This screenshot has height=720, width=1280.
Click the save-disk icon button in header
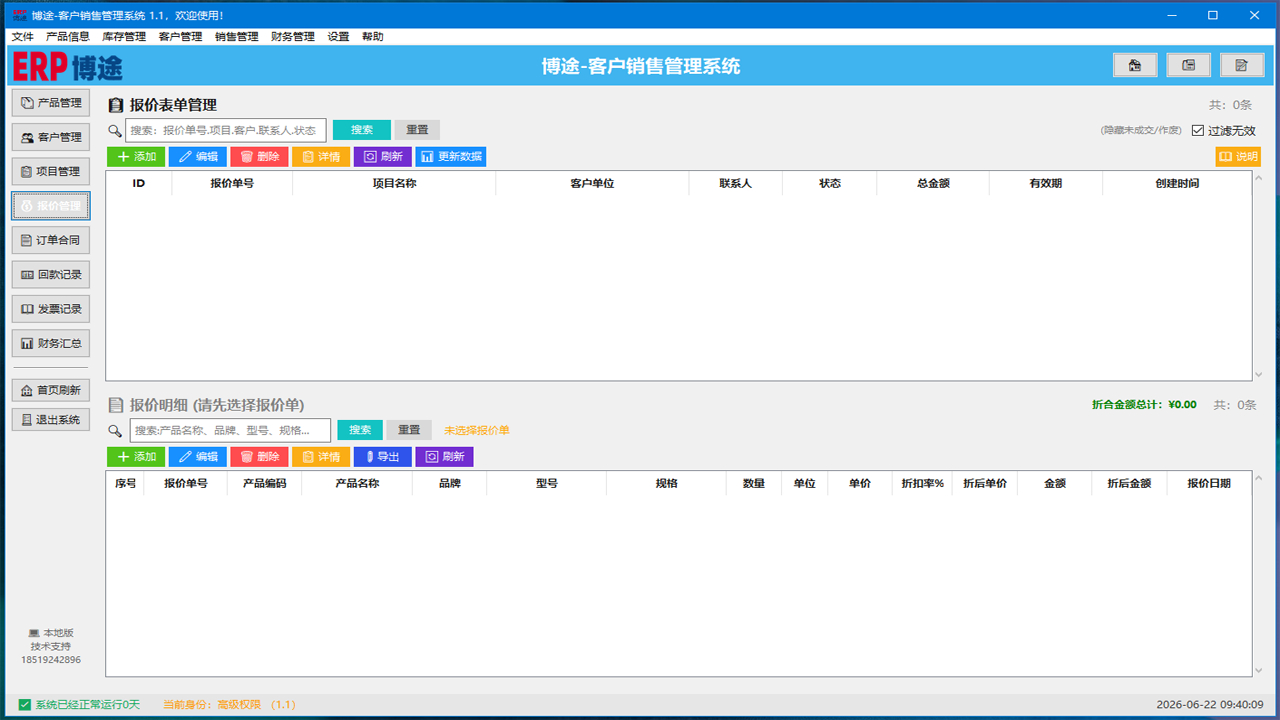pyautogui.click(x=1188, y=65)
